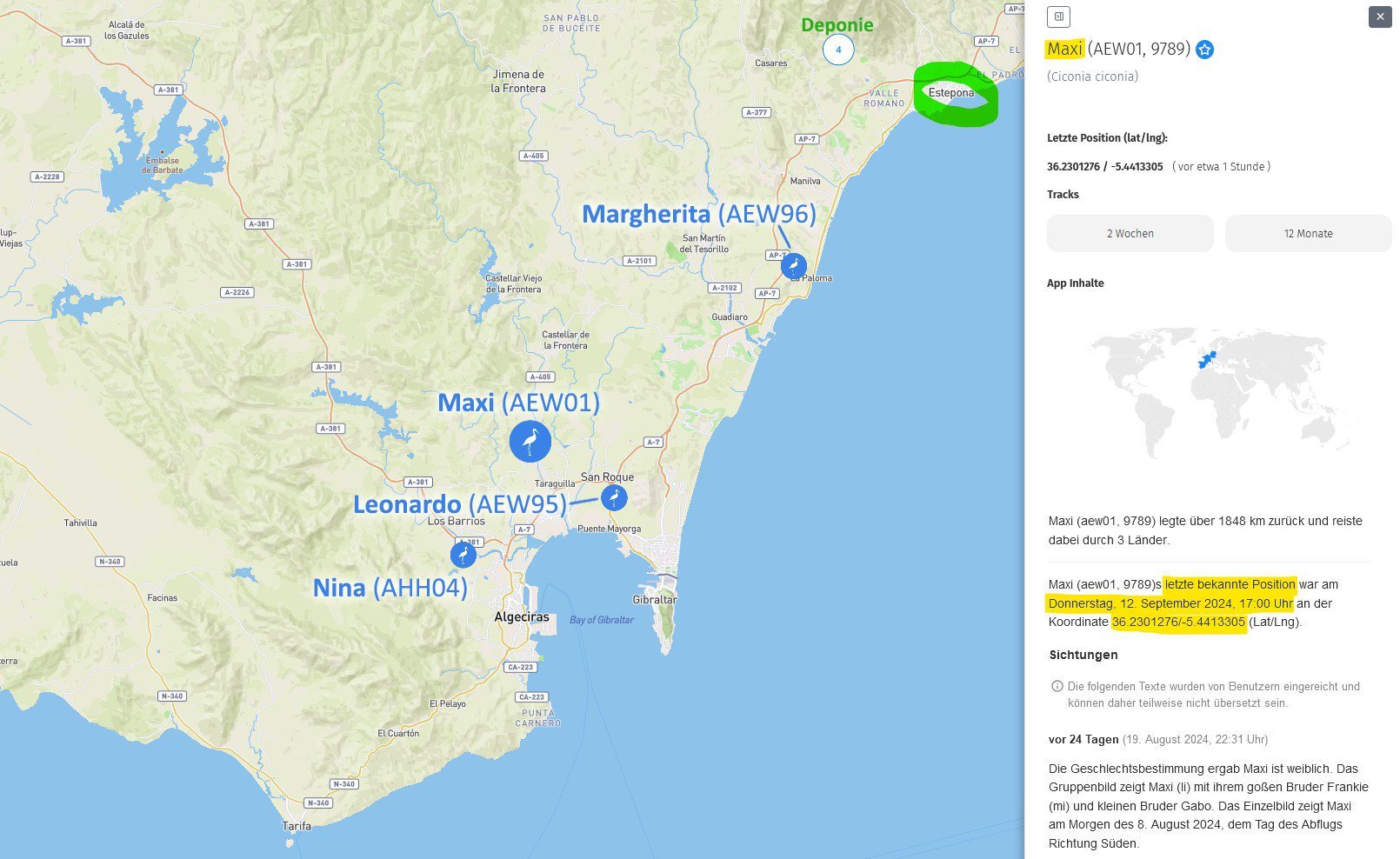Viewport: 1400px width, 859px height.
Task: Click the Embalse de Barbate reservoir label
Action: (x=163, y=165)
